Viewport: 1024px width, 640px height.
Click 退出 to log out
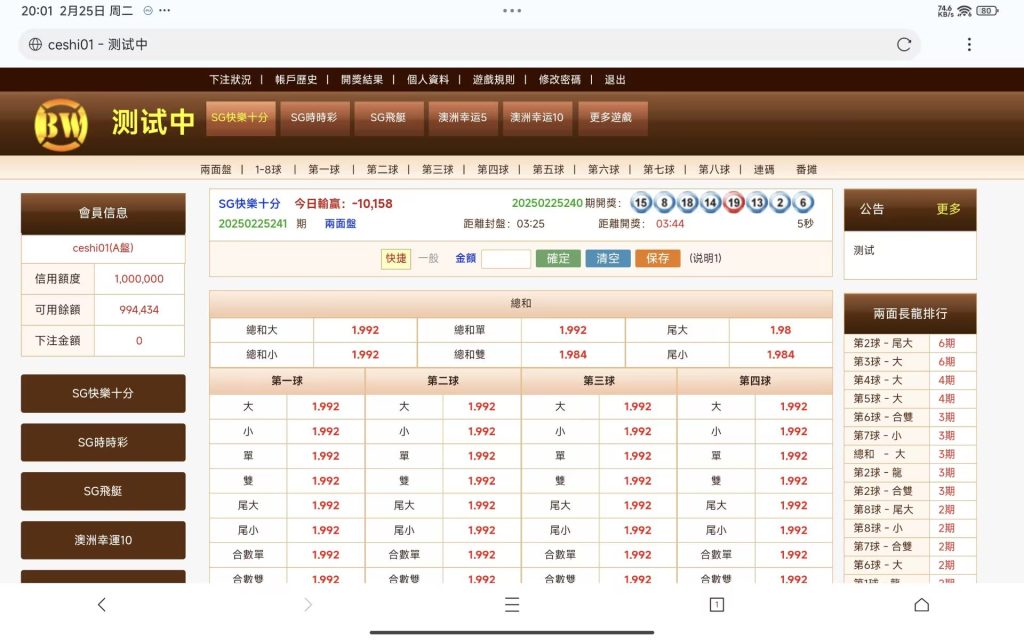(615, 80)
